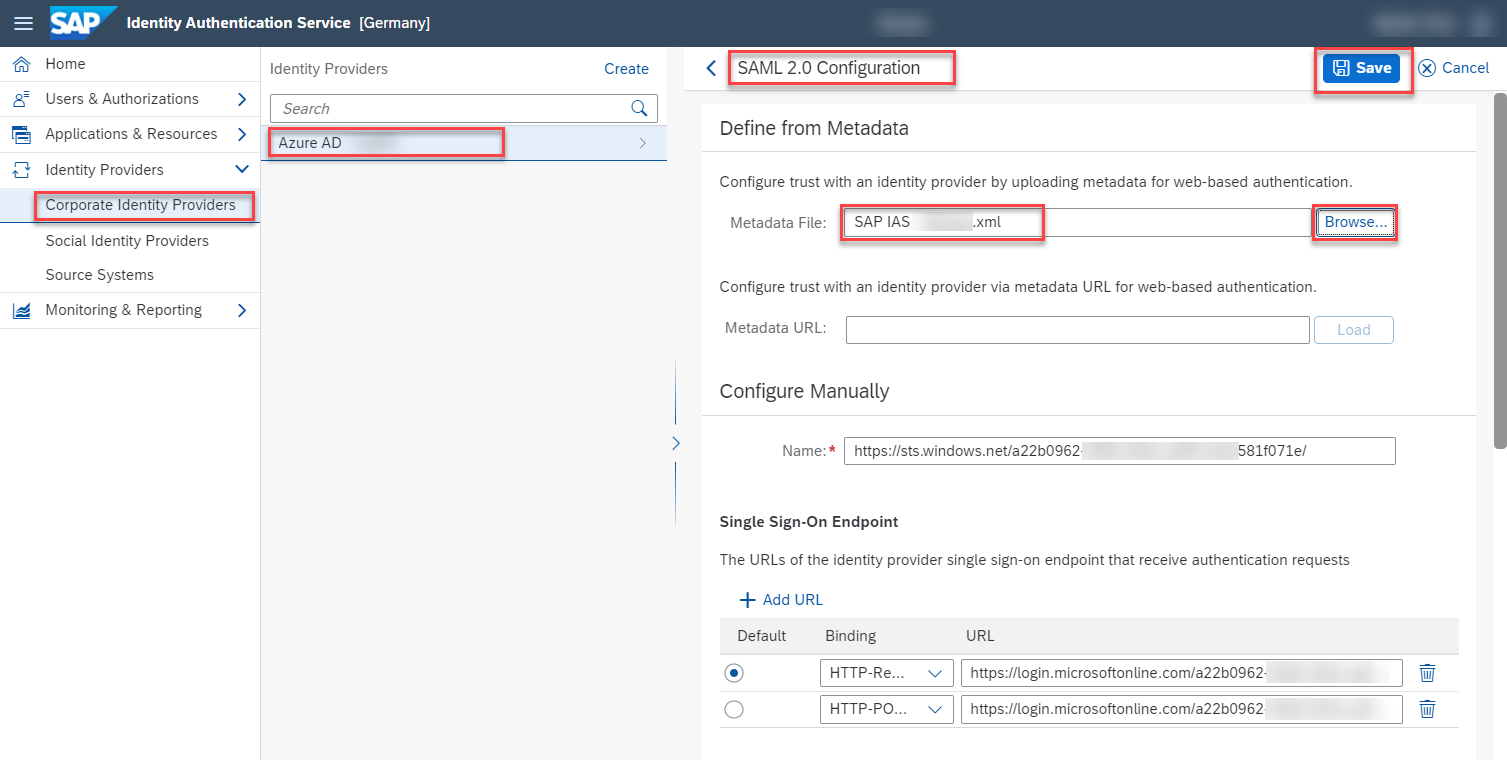This screenshot has height=760, width=1507.
Task: Click the HTTP-POST endpoint URL field
Action: pyautogui.click(x=1182, y=709)
